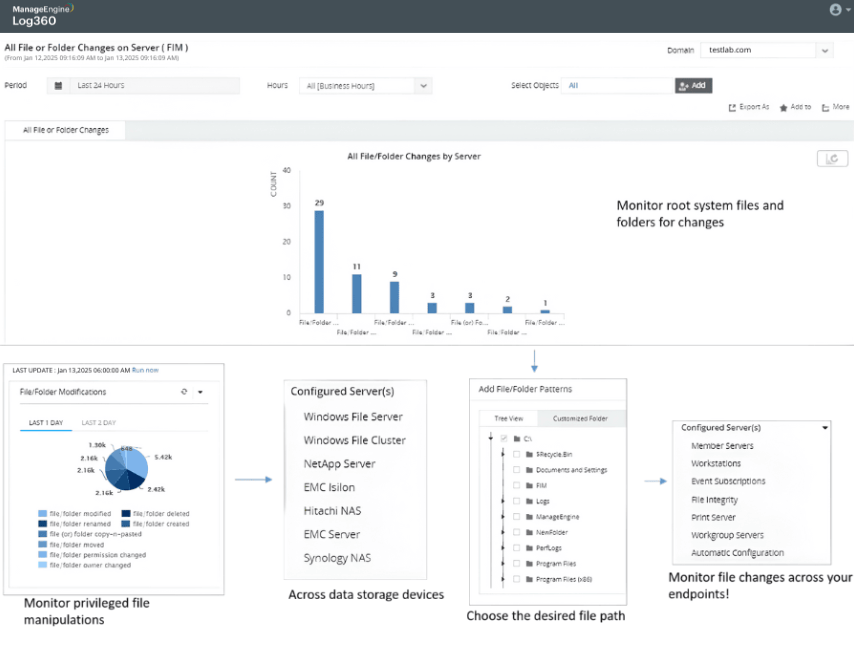Open File/Folder Modifications widget dropdown arrow
Viewport: 854px width, 656px height.
click(200, 392)
